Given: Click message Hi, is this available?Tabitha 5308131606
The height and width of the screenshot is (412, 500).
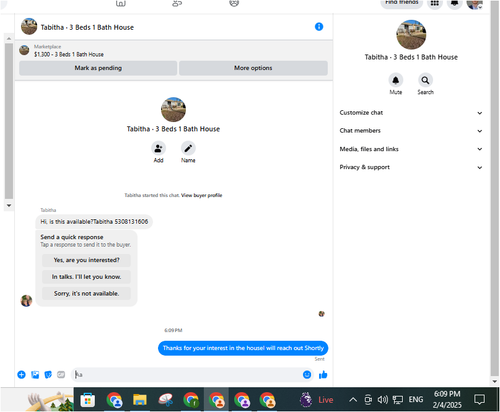Looking at the screenshot, I should [x=94, y=222].
